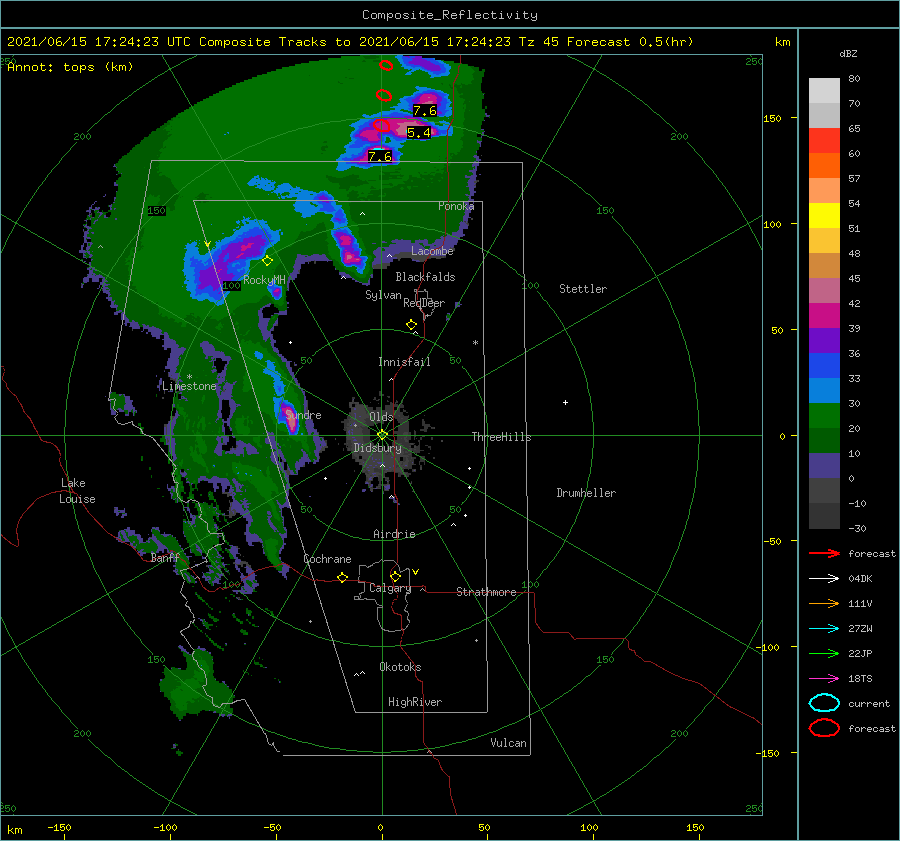Click the RockyMH label
The width and height of the screenshot is (900, 841).
point(264,280)
